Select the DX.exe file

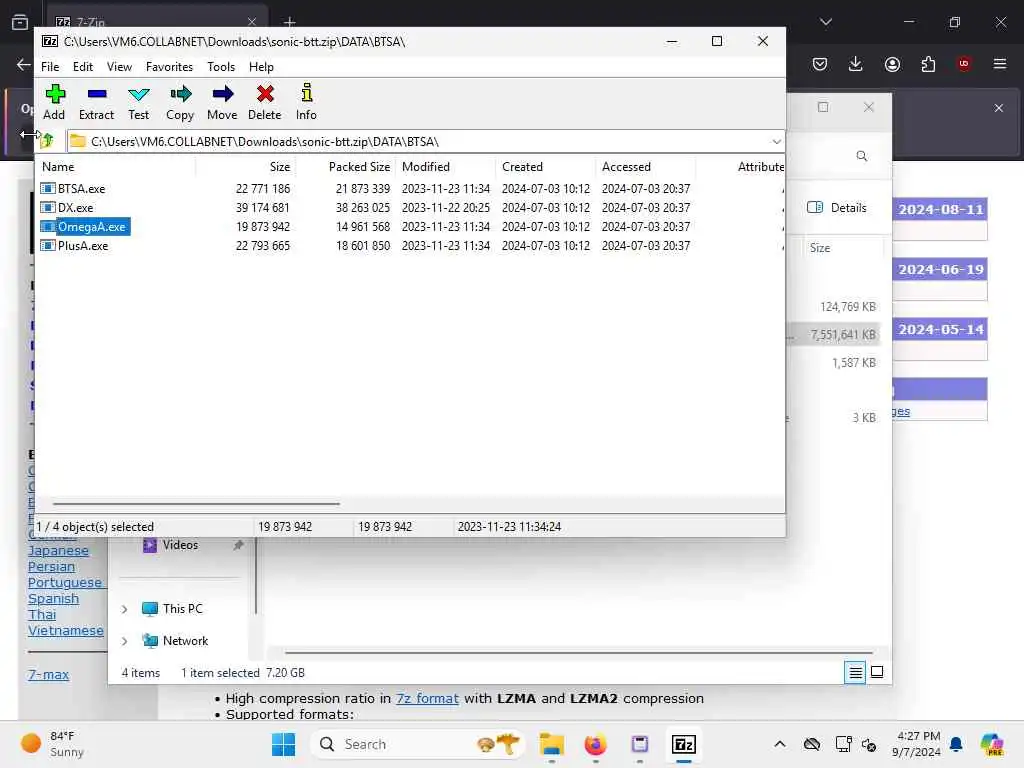coord(76,208)
